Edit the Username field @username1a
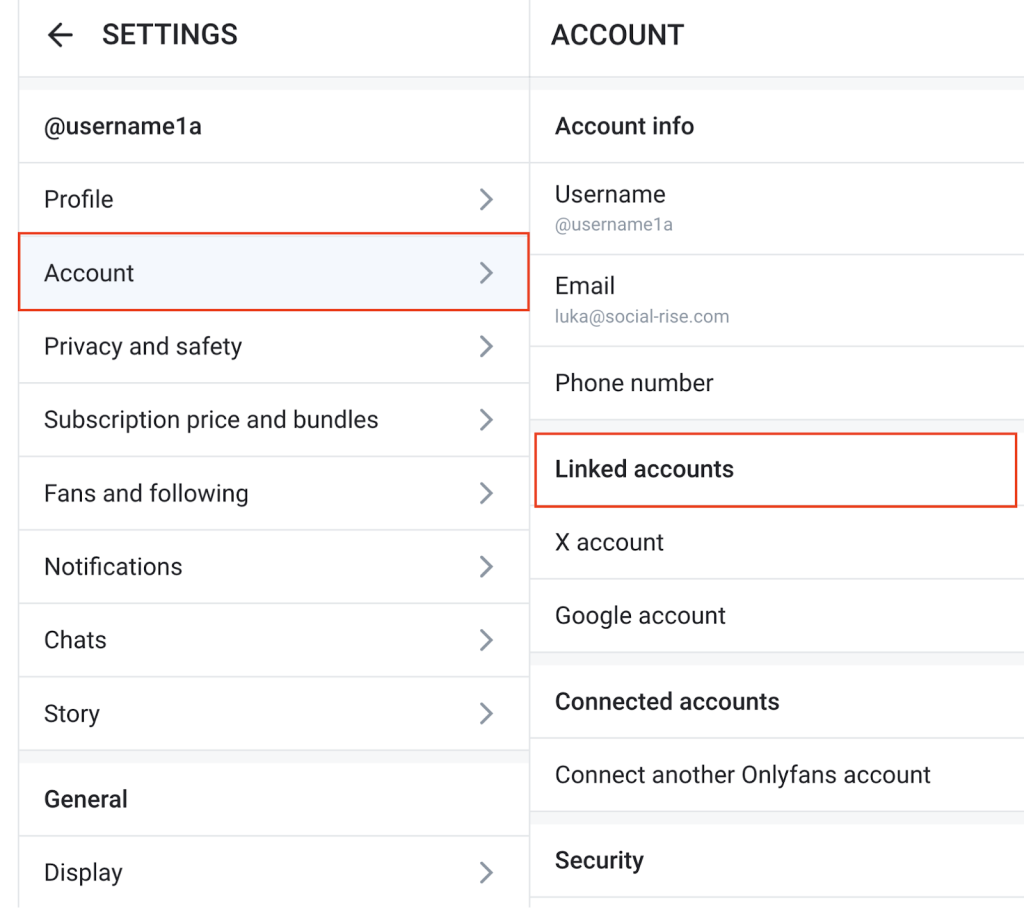 pos(612,207)
